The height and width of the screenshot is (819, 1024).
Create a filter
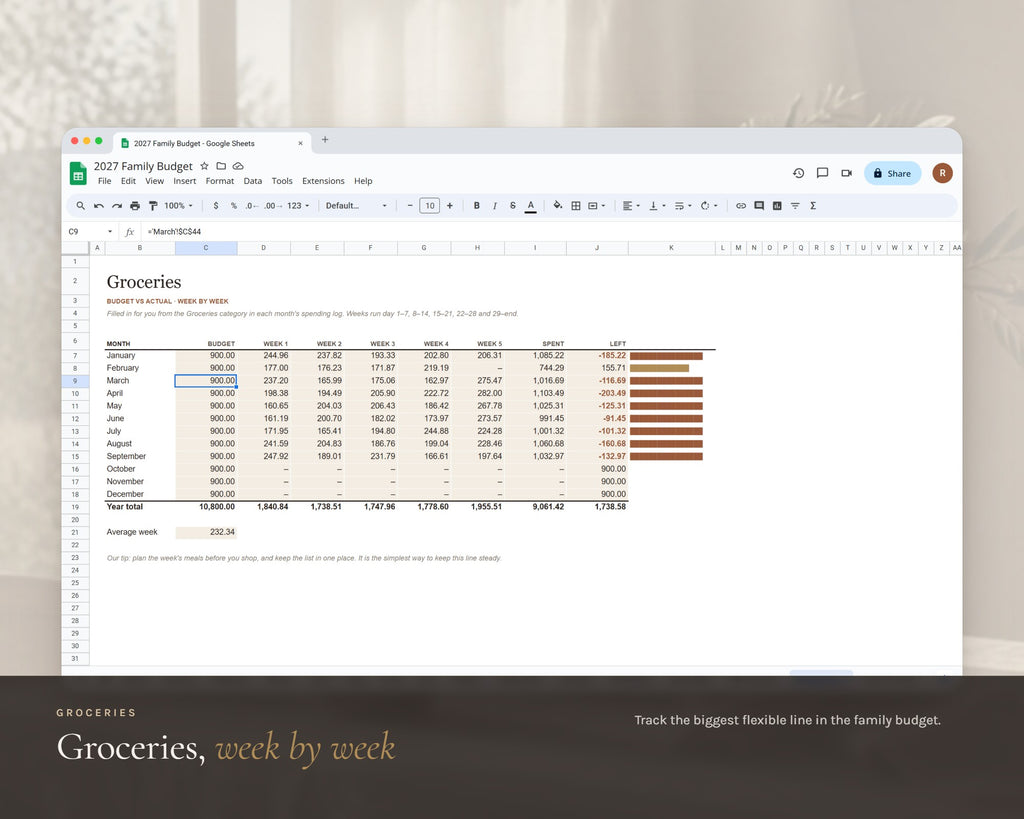click(795, 206)
